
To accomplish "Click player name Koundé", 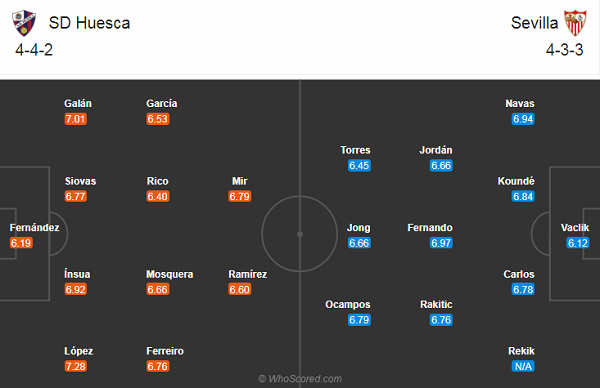I will [516, 181].
